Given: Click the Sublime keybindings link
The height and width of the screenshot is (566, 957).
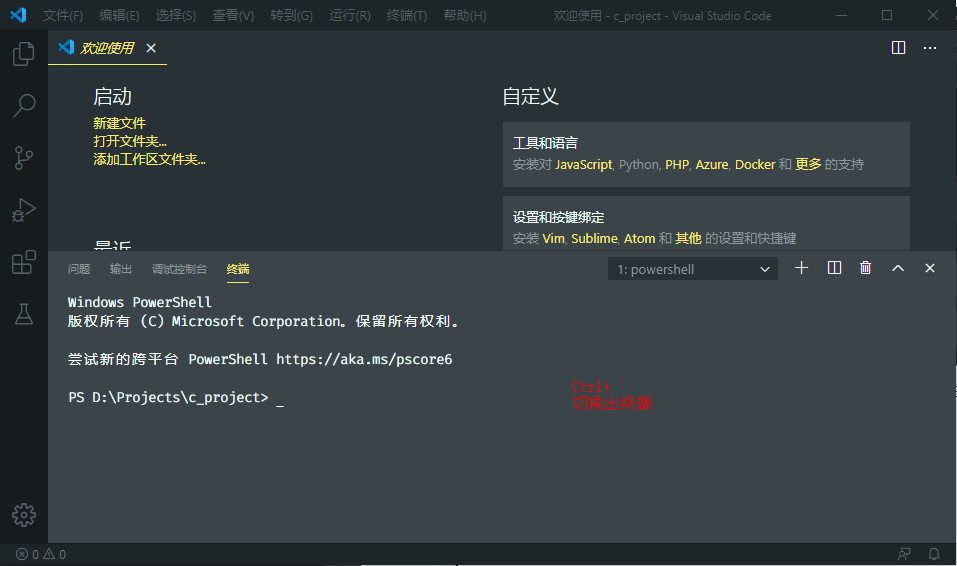Looking at the screenshot, I should (594, 238).
